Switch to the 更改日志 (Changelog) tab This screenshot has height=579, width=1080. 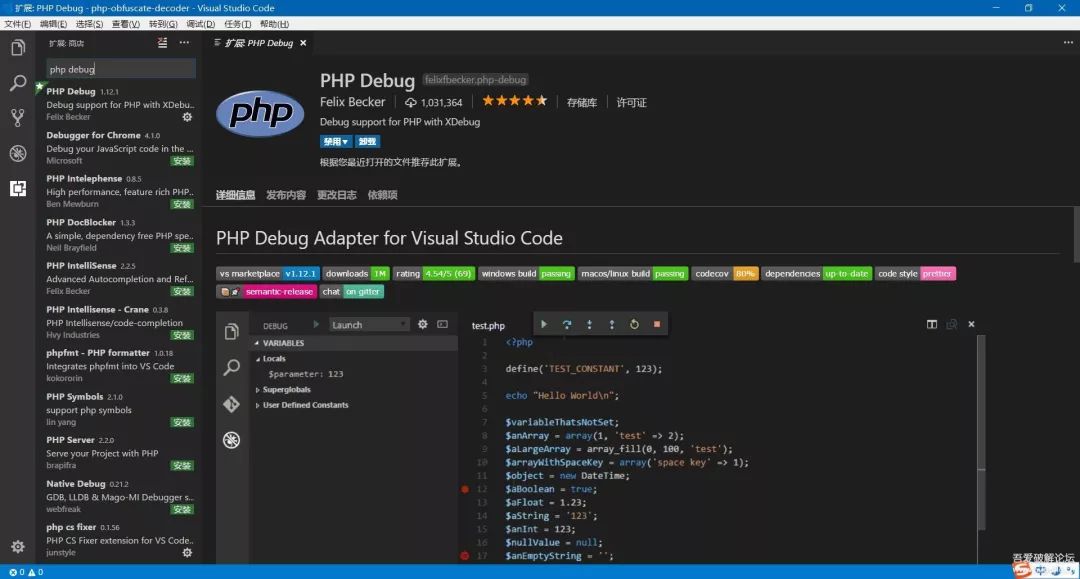pos(337,195)
